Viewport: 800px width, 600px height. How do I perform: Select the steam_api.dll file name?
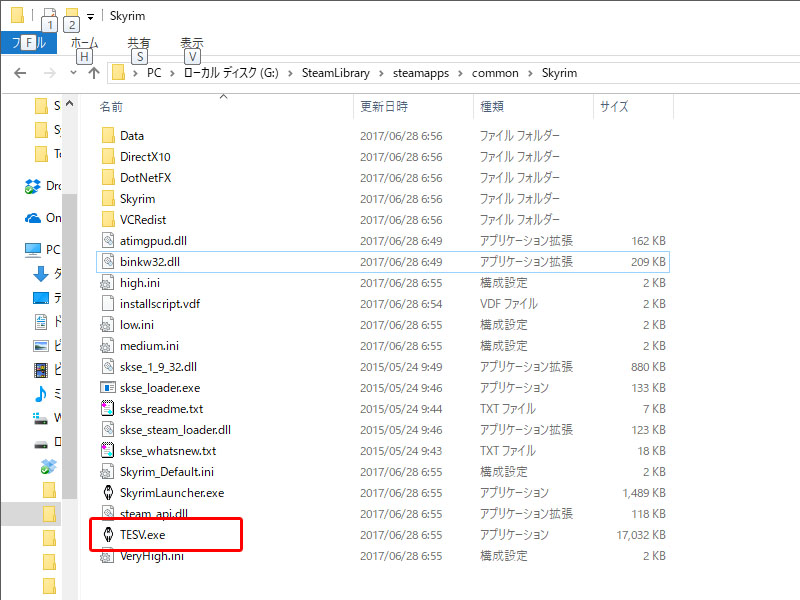point(154,514)
